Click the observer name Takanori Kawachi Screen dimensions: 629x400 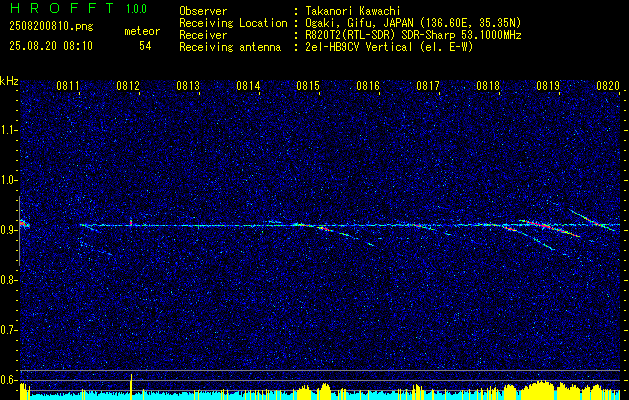[x=353, y=11]
